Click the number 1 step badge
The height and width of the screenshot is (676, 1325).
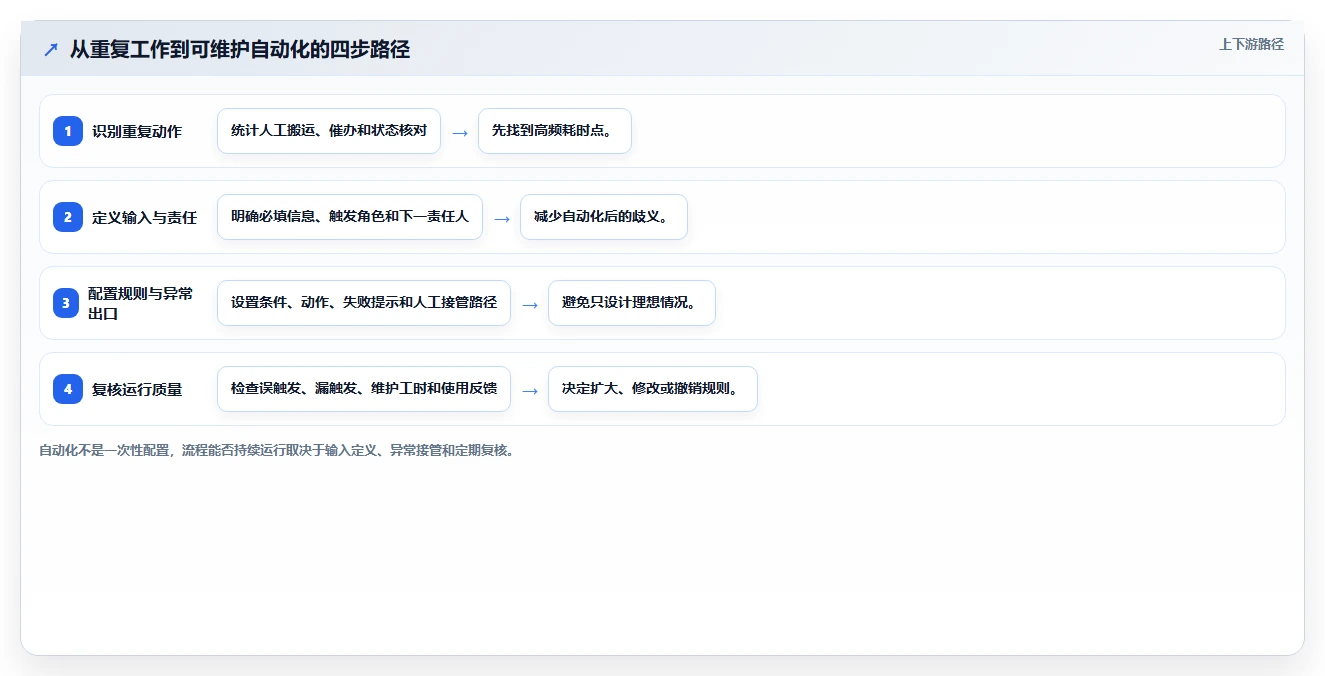[68, 131]
